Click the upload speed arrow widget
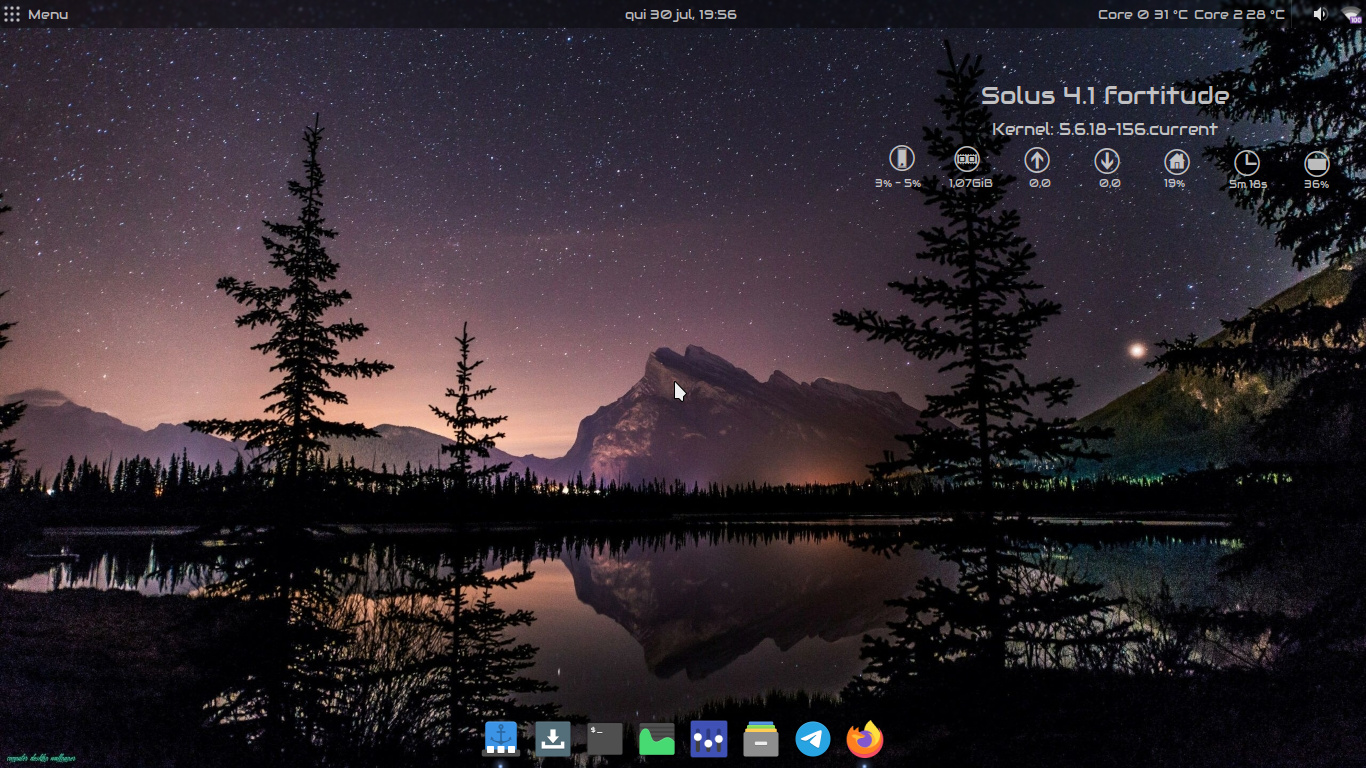Image resolution: width=1366 pixels, height=768 pixels. pos(1037,160)
